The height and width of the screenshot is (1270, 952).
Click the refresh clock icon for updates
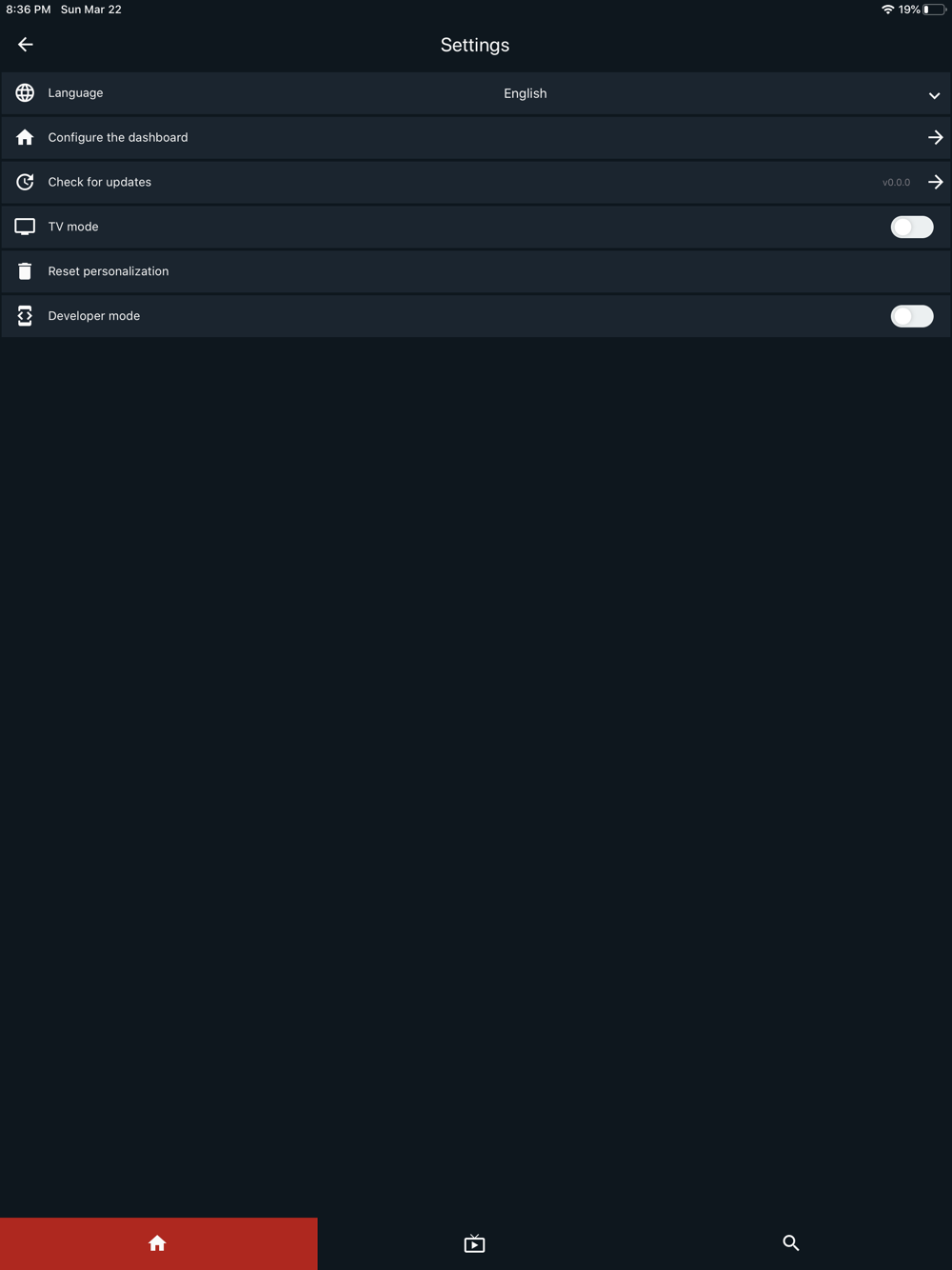coord(25,182)
